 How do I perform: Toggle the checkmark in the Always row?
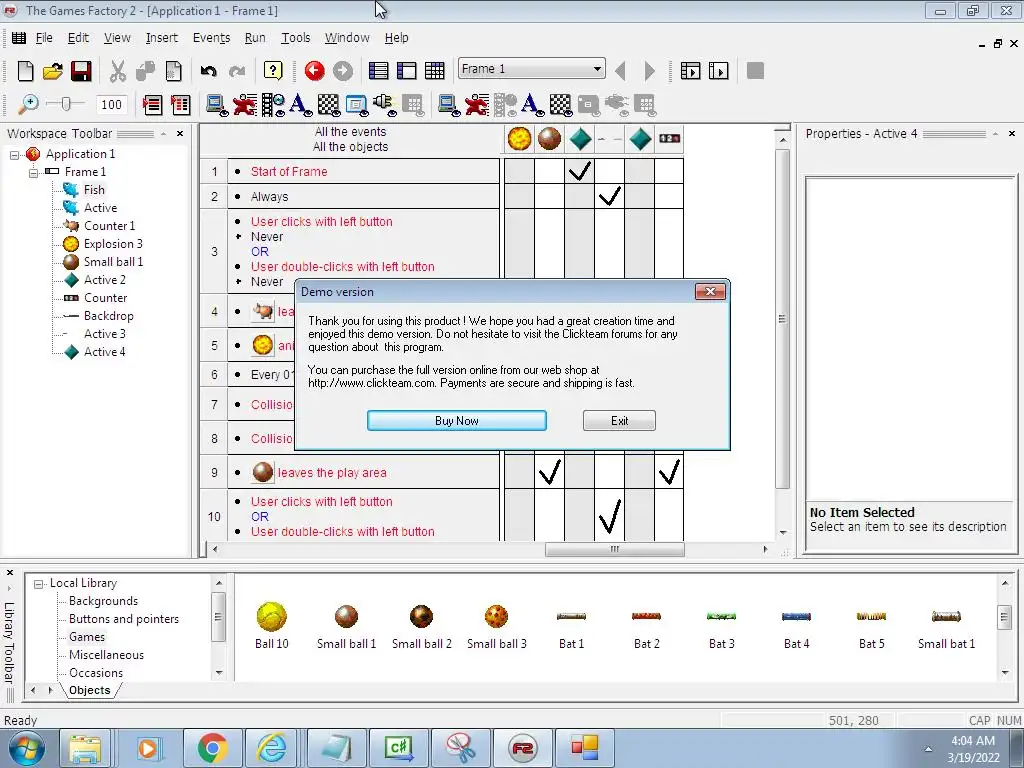(609, 196)
